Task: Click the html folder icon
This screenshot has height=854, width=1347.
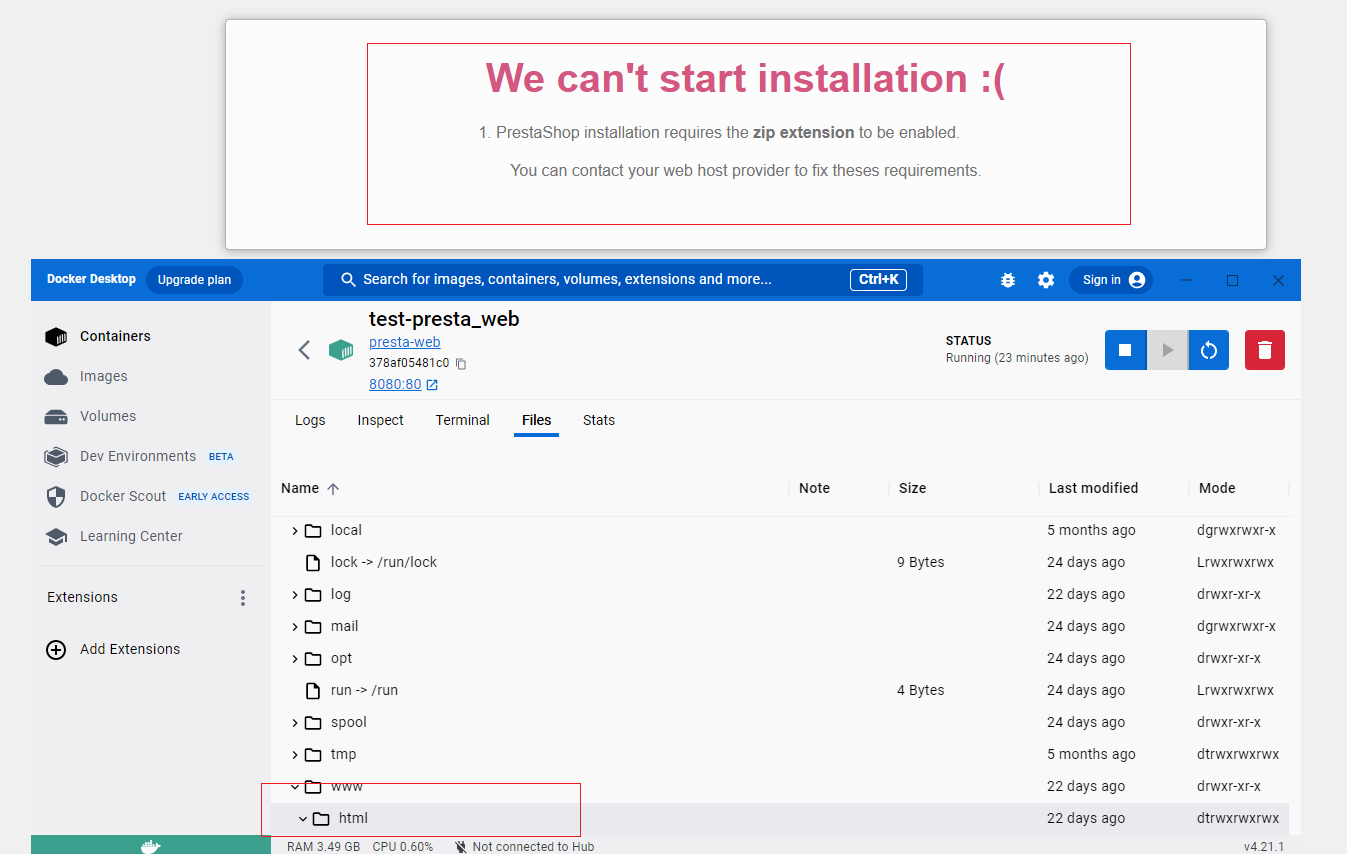Action: 321,819
